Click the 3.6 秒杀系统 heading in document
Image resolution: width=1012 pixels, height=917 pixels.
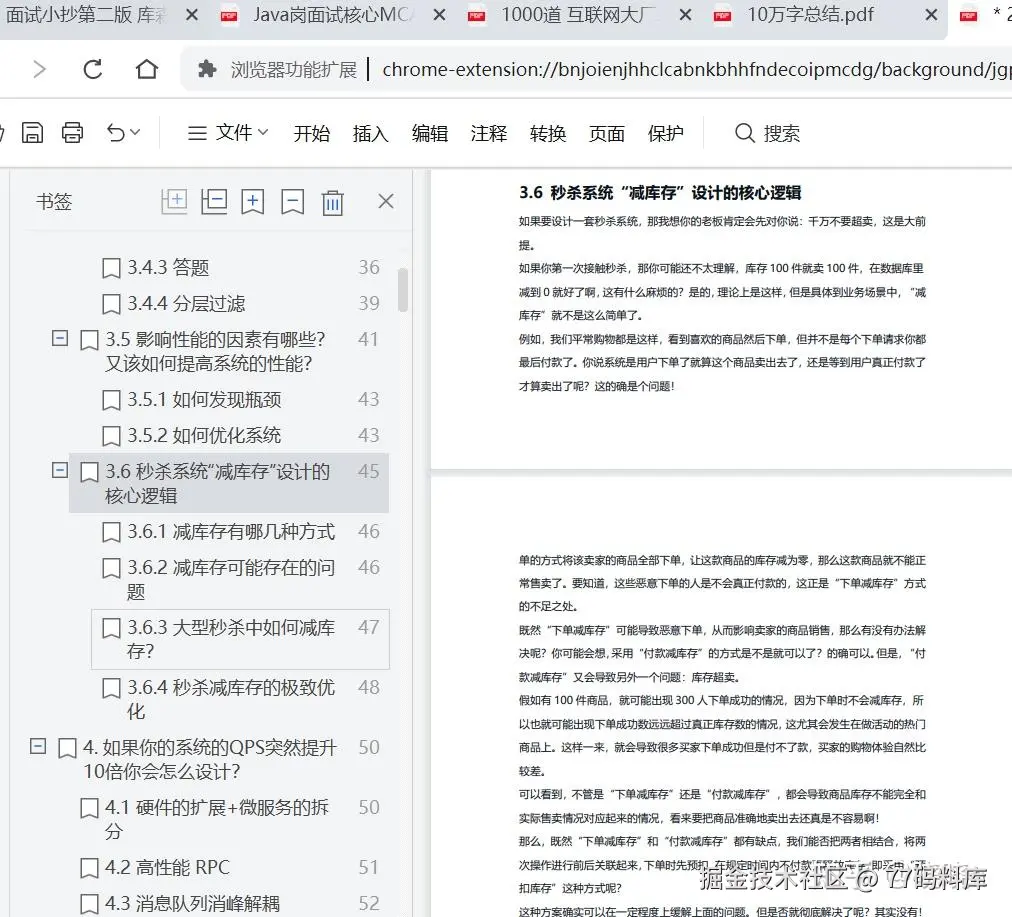click(660, 193)
